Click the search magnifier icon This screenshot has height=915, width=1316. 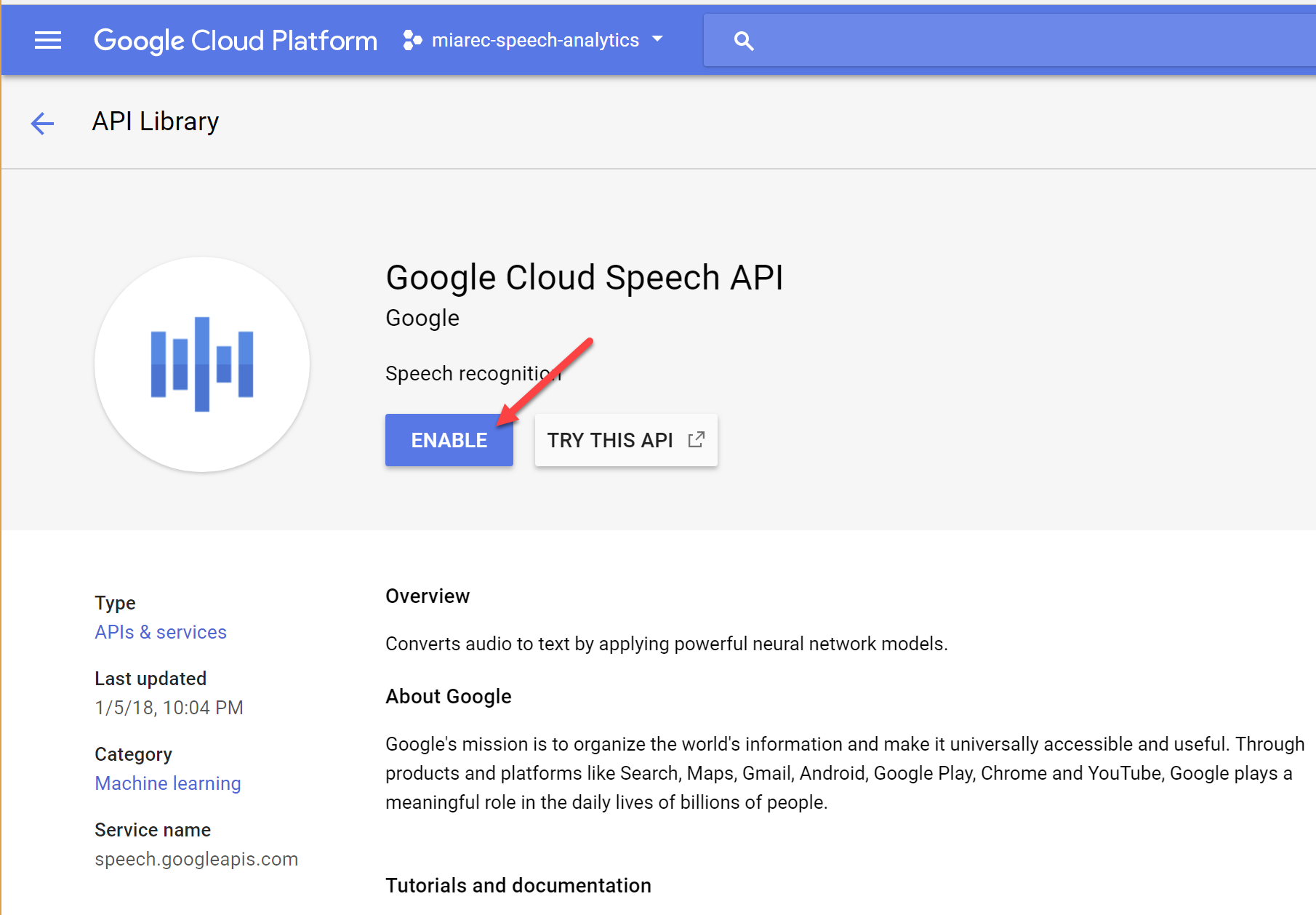743,41
